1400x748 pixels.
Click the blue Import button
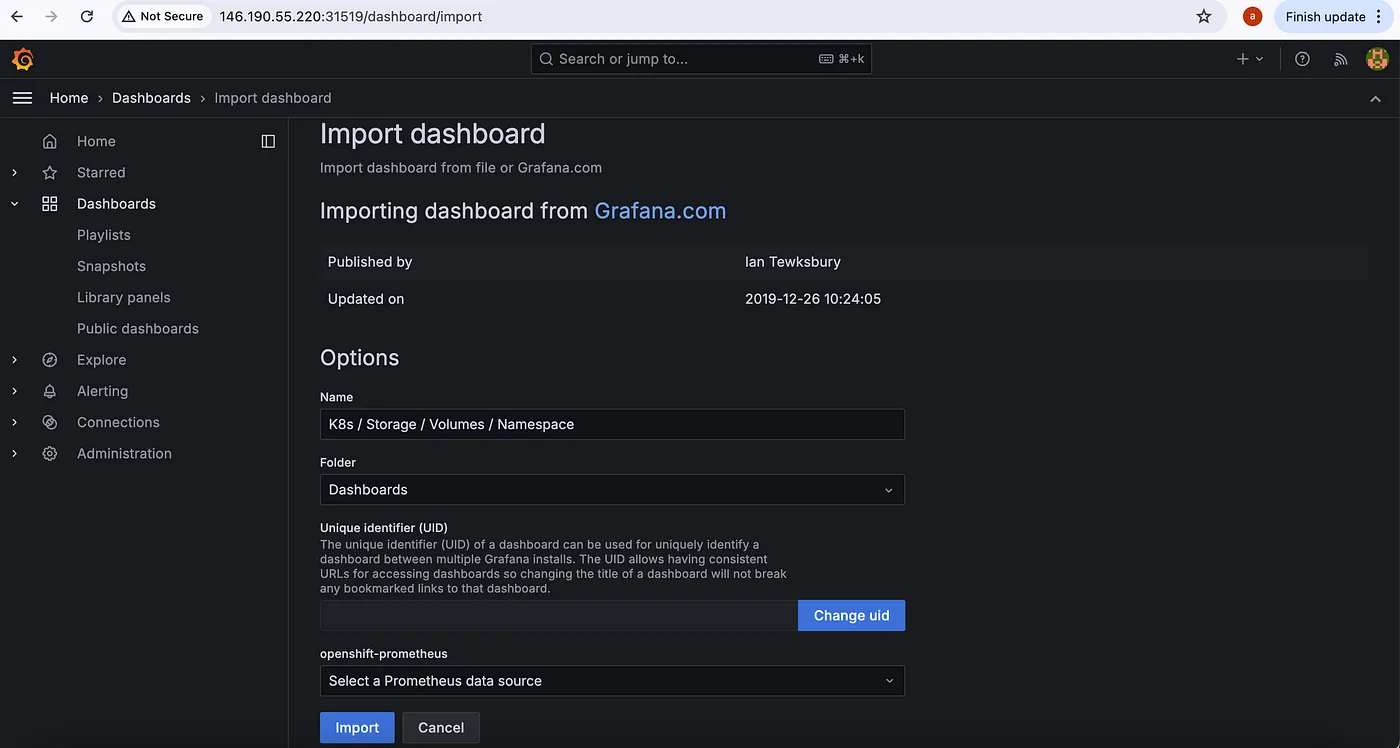point(357,727)
